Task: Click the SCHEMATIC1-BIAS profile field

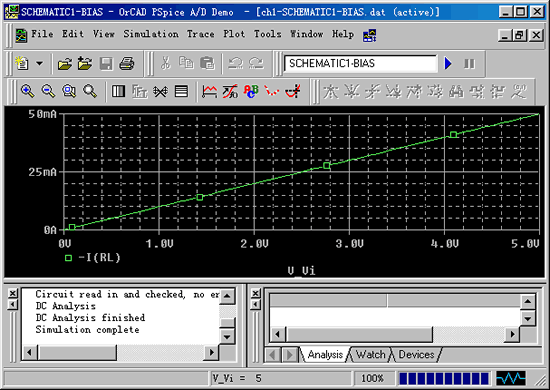Action: coord(361,63)
